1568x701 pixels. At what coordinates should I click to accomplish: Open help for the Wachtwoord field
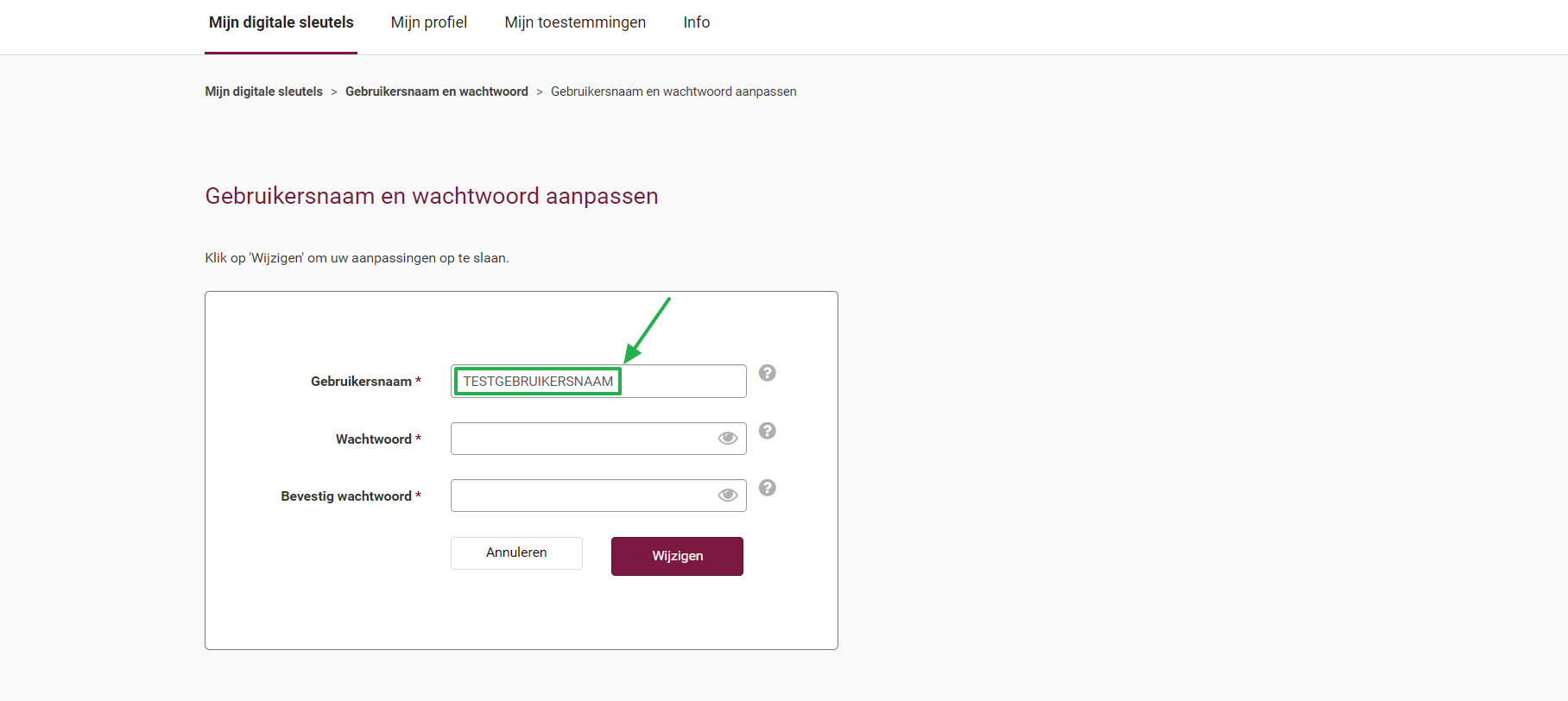767,430
